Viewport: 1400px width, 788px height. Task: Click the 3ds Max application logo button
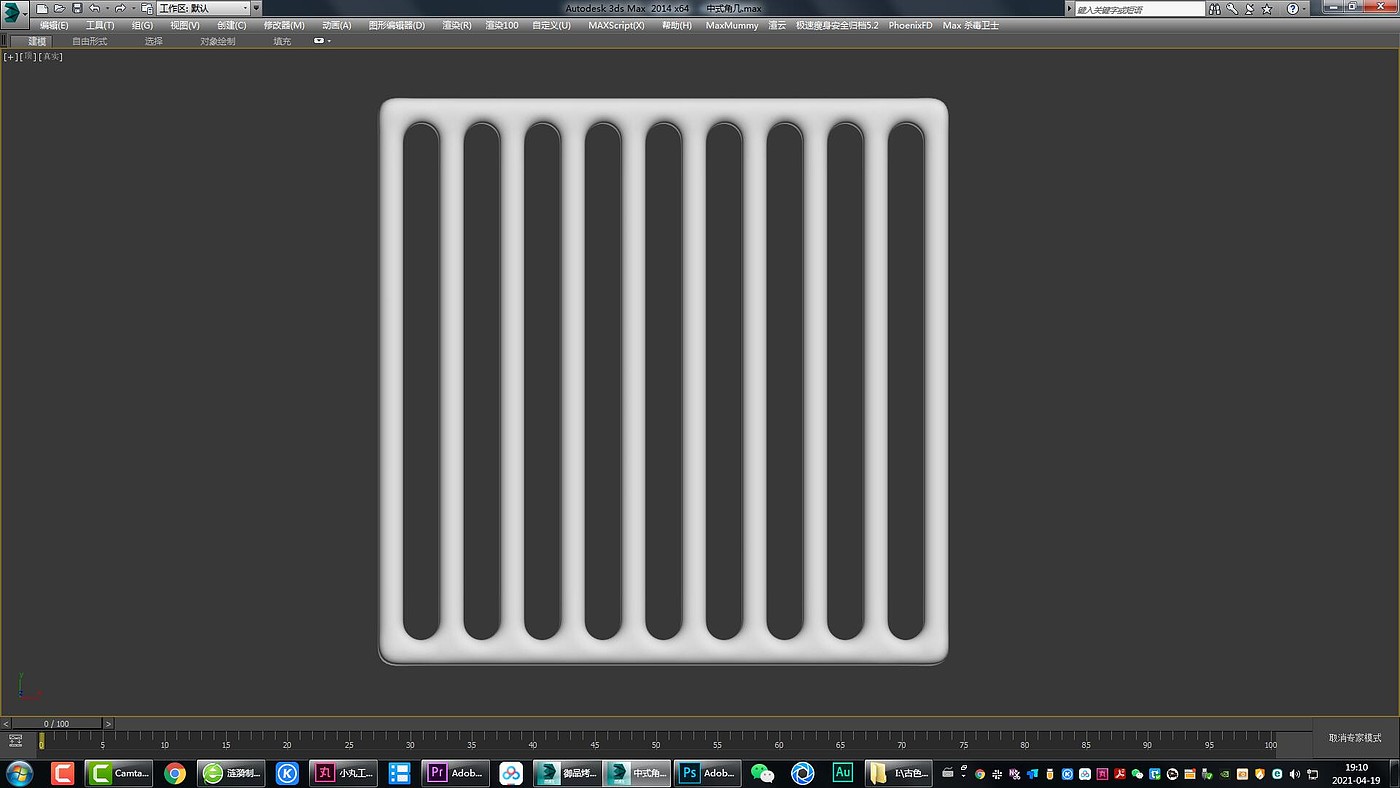click(x=13, y=12)
